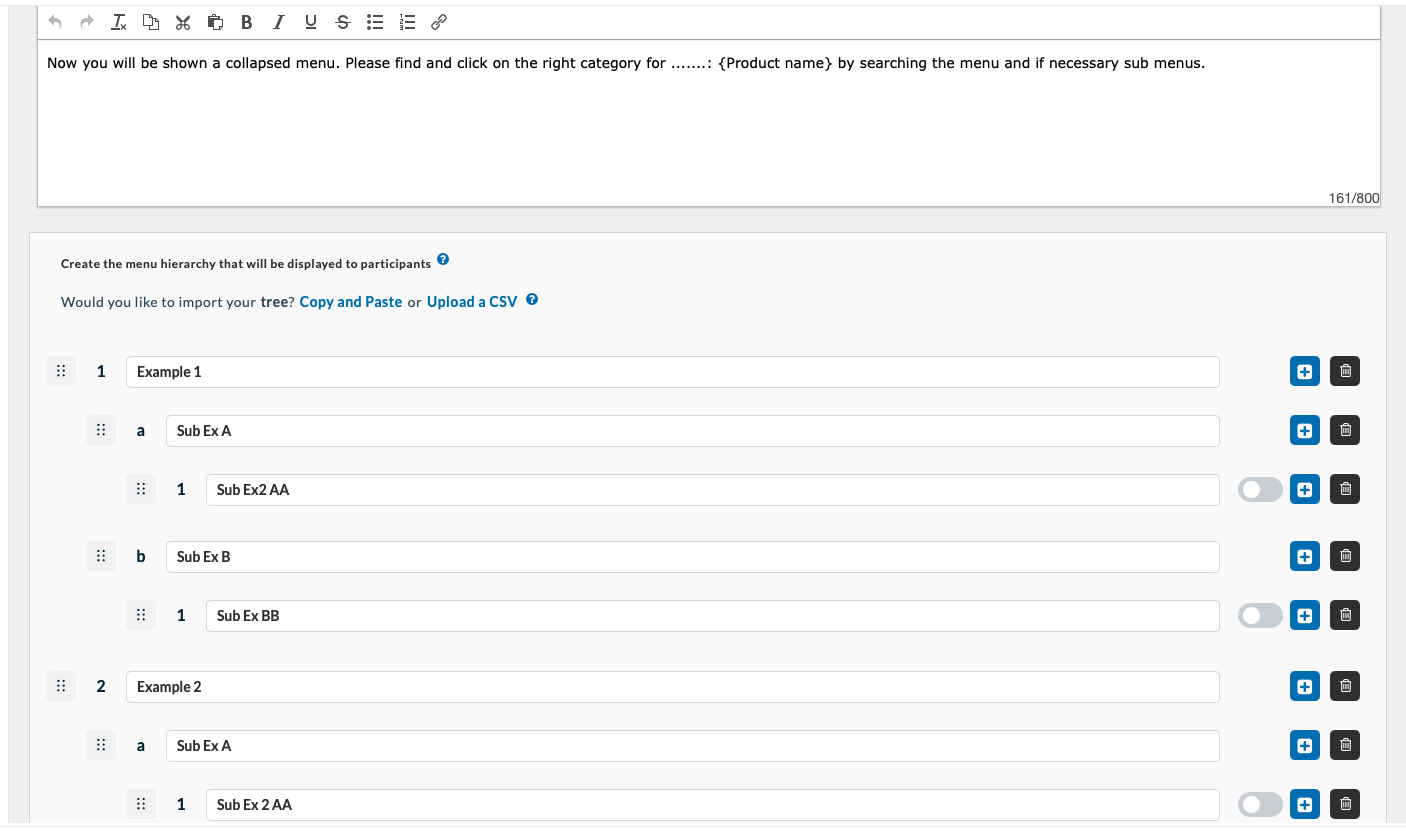This screenshot has width=1406, height=832.
Task: Toggle the switch on Sub Ex2 AA row
Action: click(x=1259, y=490)
